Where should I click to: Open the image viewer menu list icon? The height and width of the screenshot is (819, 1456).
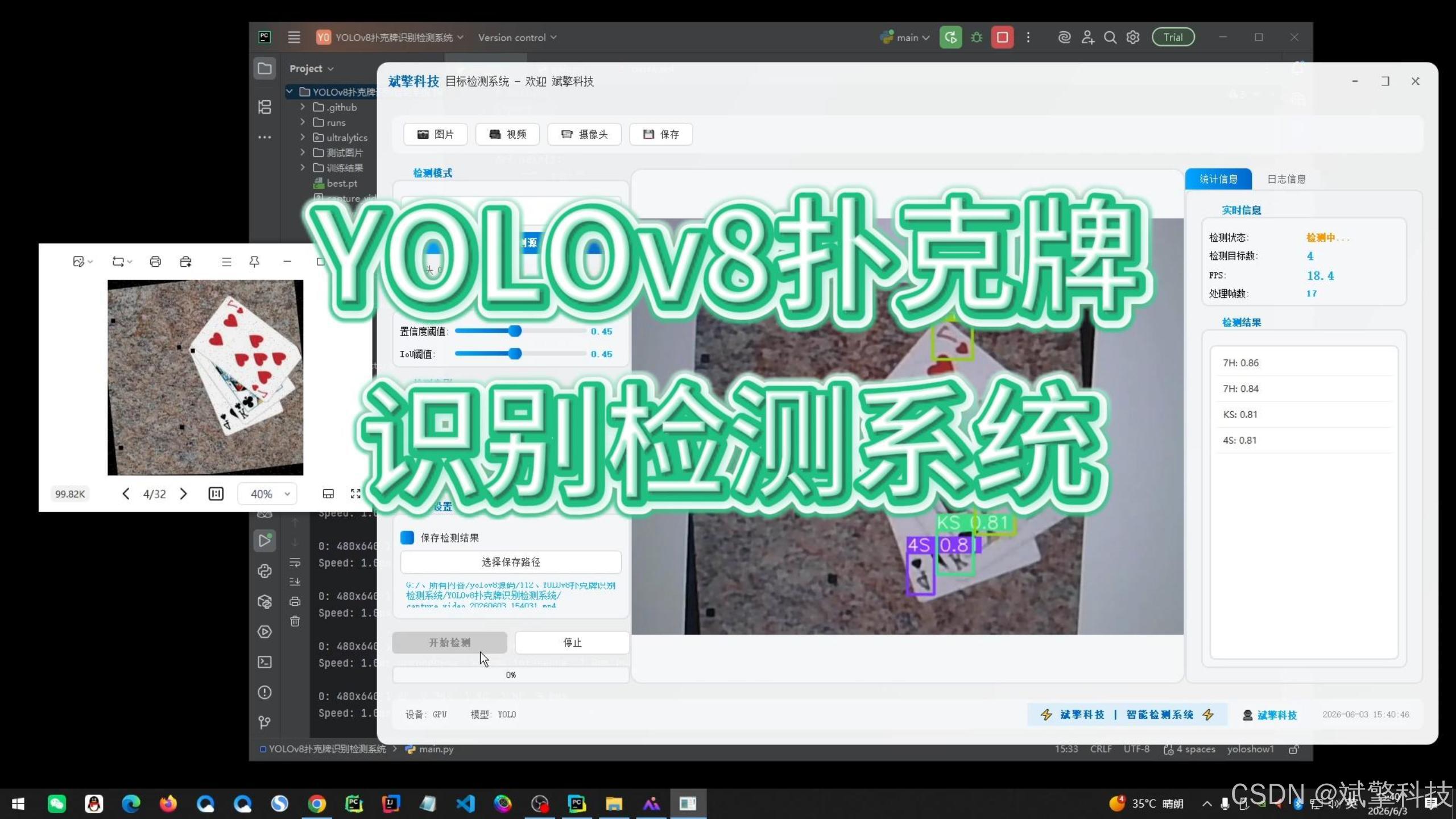point(226,262)
